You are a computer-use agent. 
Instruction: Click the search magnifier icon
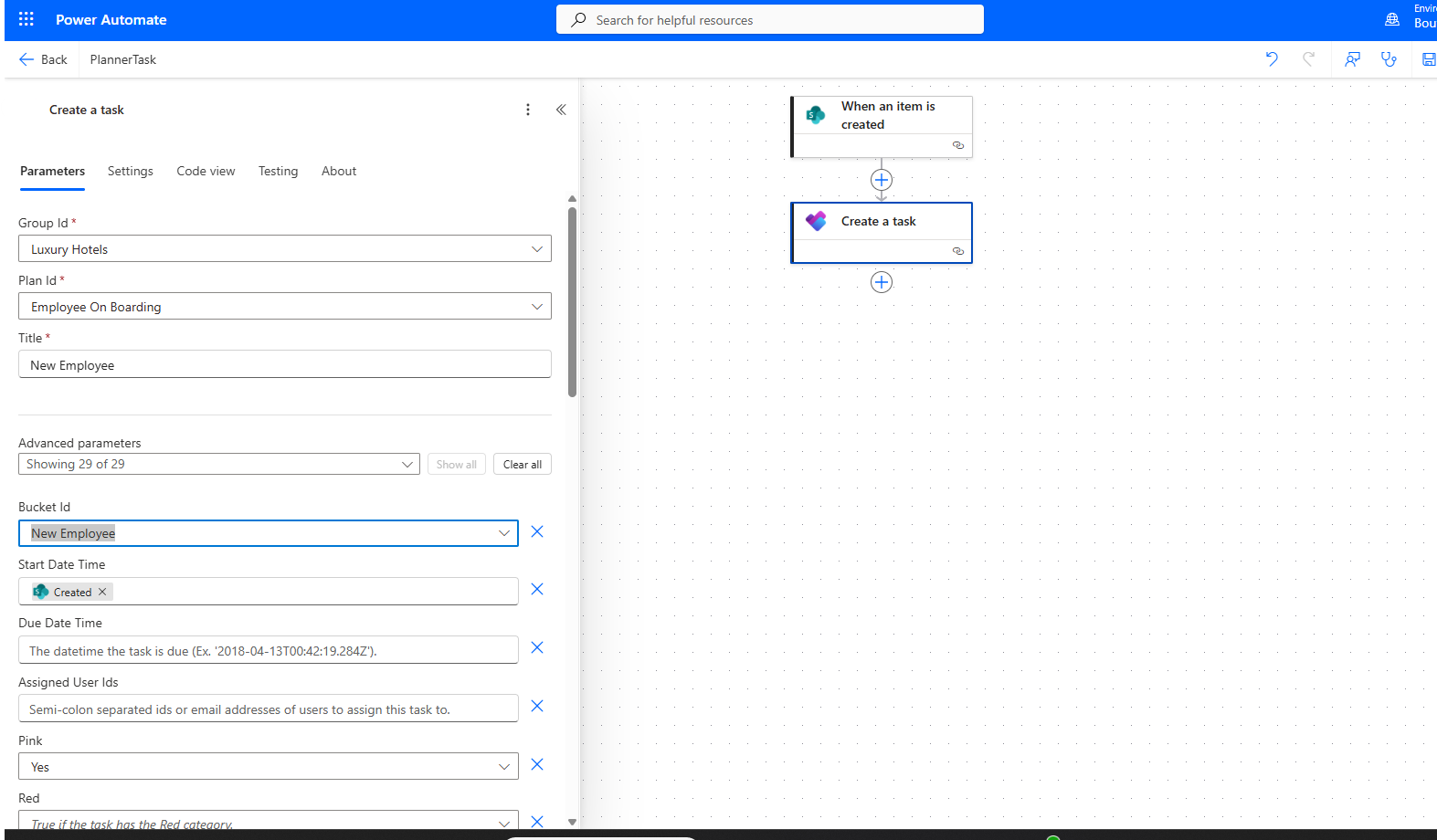pos(578,19)
